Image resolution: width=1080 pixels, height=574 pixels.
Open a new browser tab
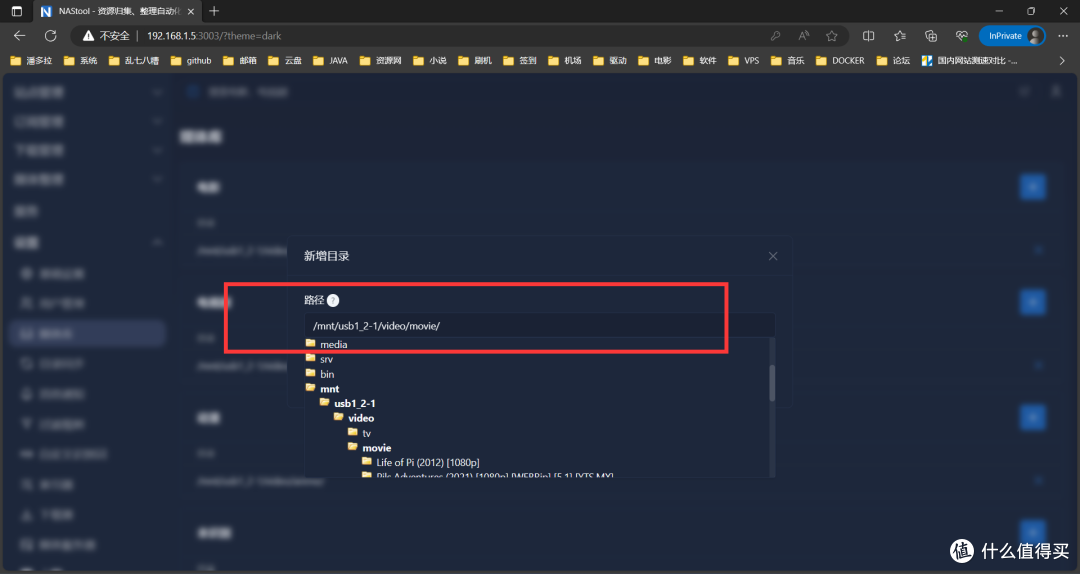[214, 11]
